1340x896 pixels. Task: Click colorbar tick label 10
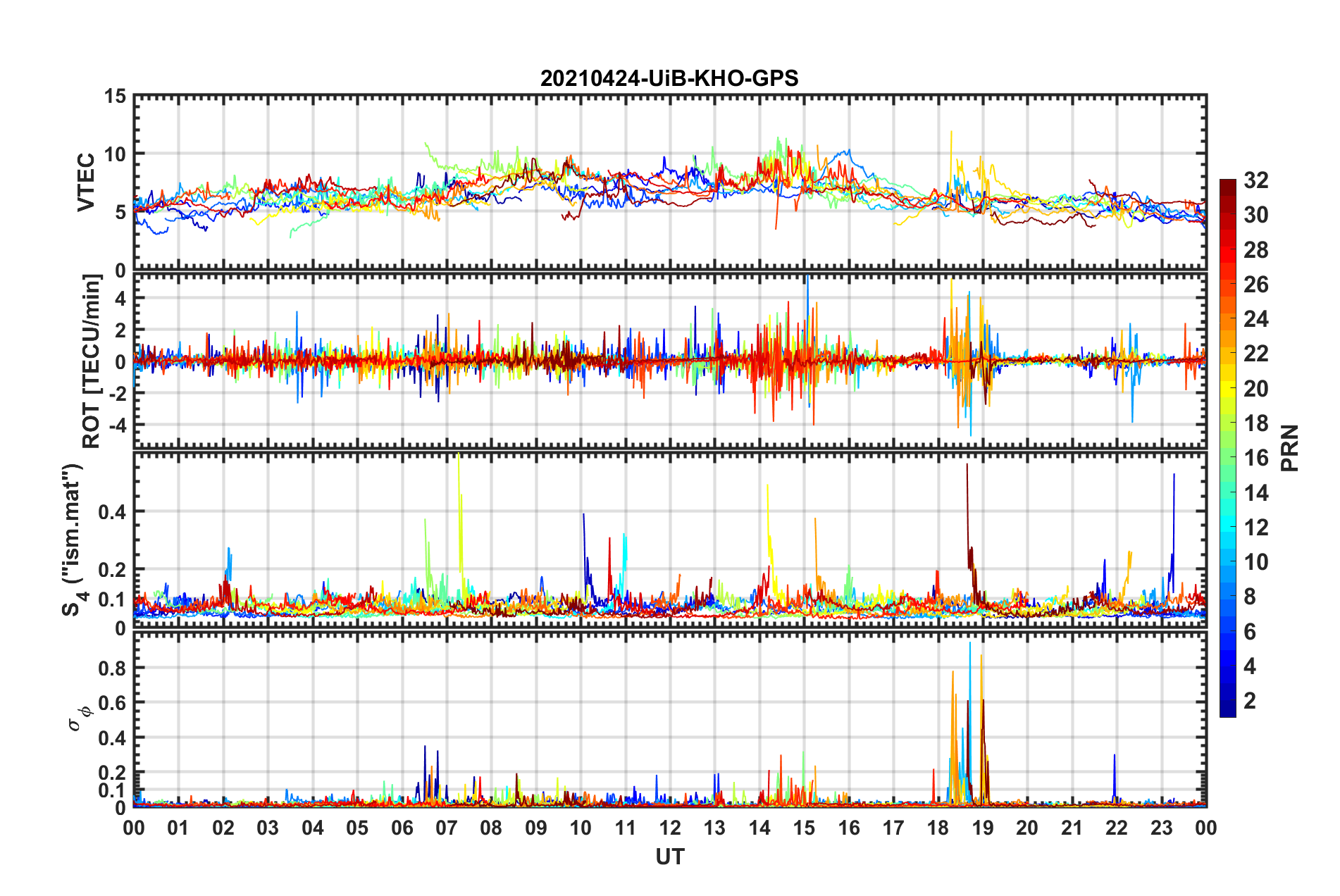click(x=1255, y=562)
